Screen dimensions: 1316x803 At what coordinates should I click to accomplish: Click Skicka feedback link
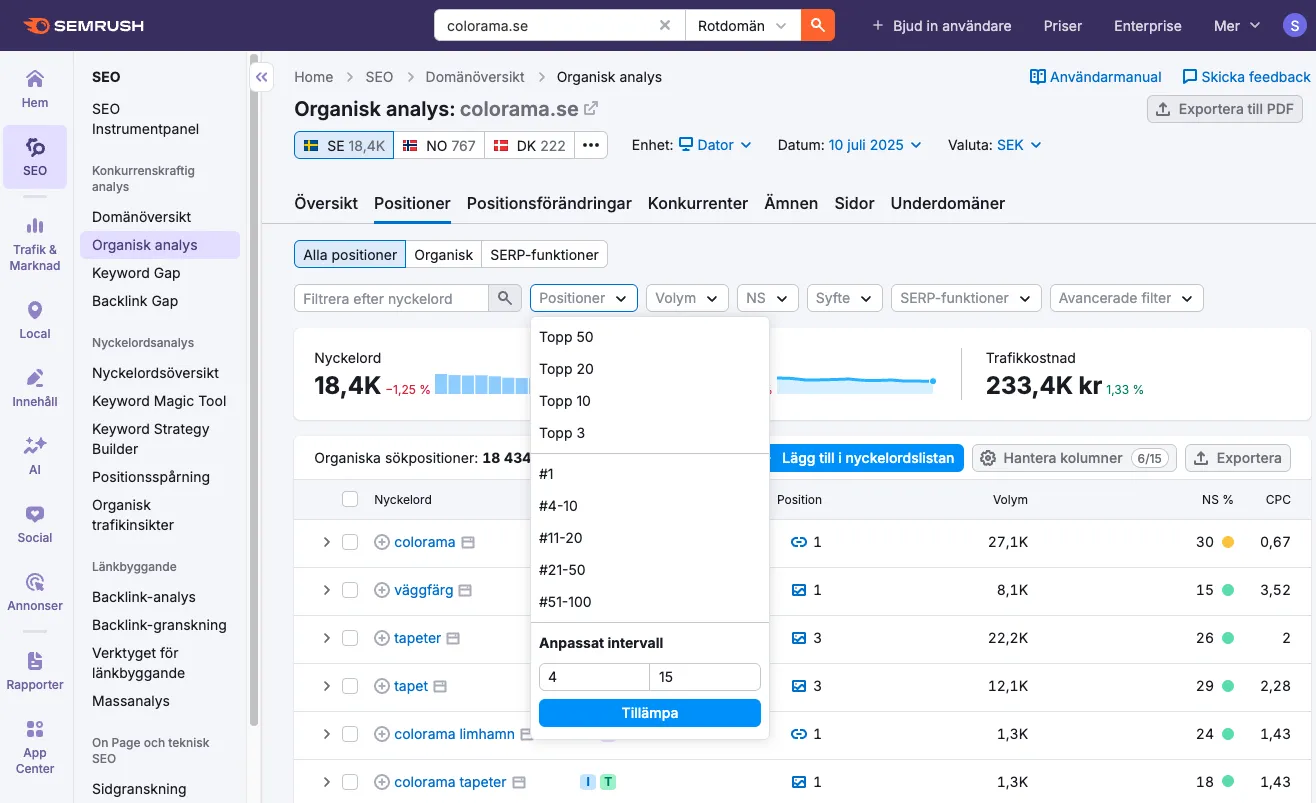[x=1246, y=77]
